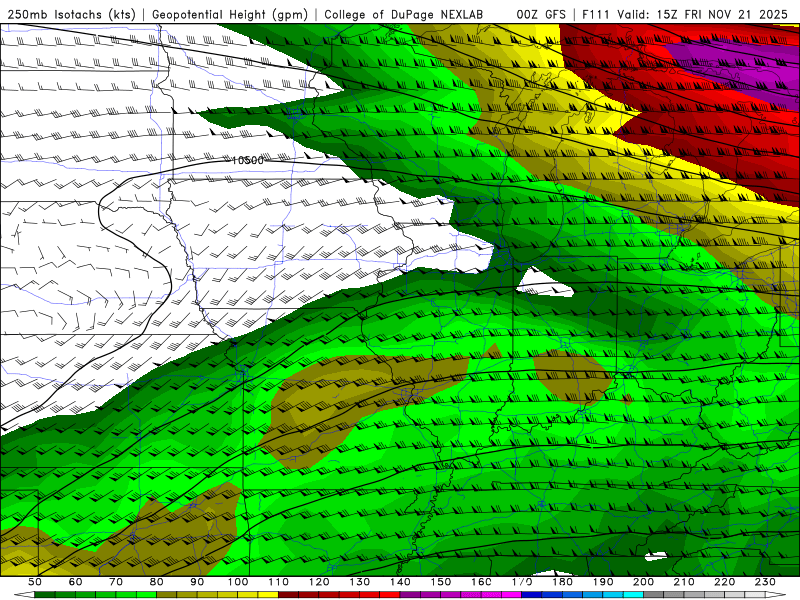Click the legend value 80

click(x=157, y=582)
